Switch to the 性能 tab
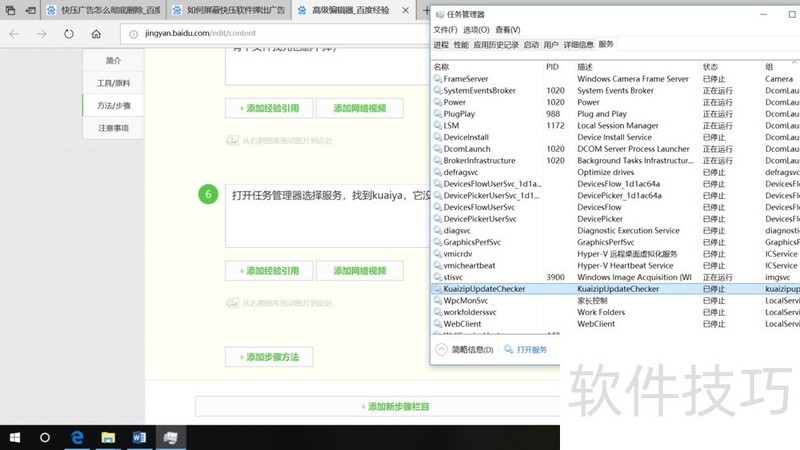Image resolution: width=800 pixels, height=450 pixels. [x=461, y=45]
